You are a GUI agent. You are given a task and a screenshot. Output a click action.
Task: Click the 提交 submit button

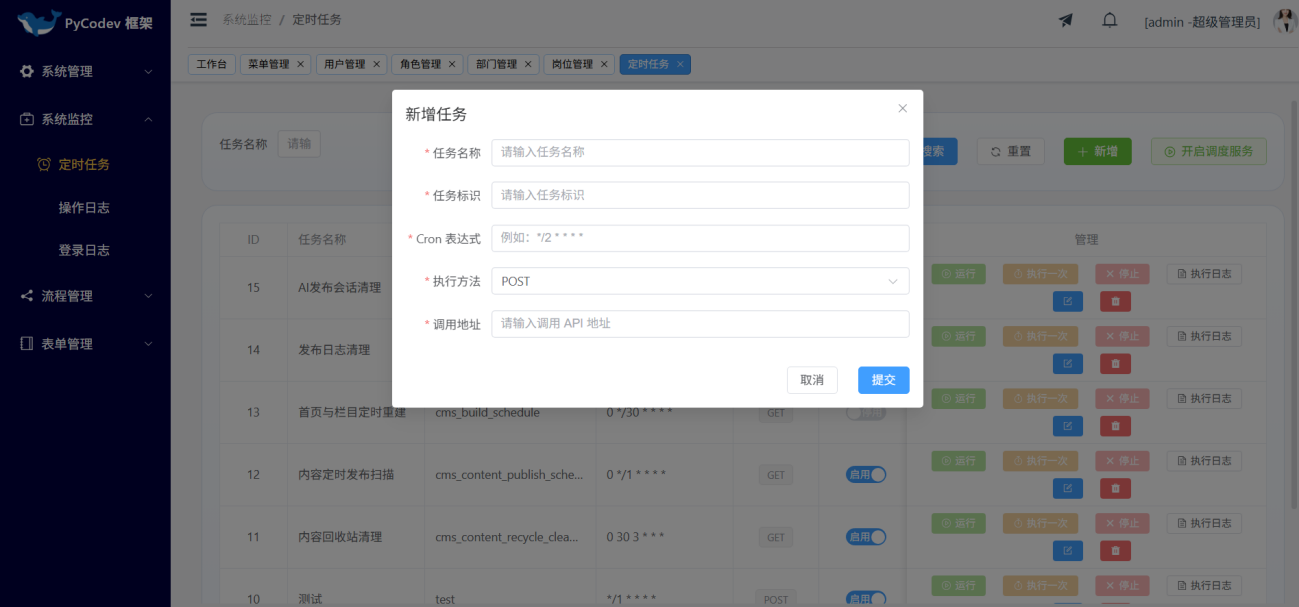883,380
